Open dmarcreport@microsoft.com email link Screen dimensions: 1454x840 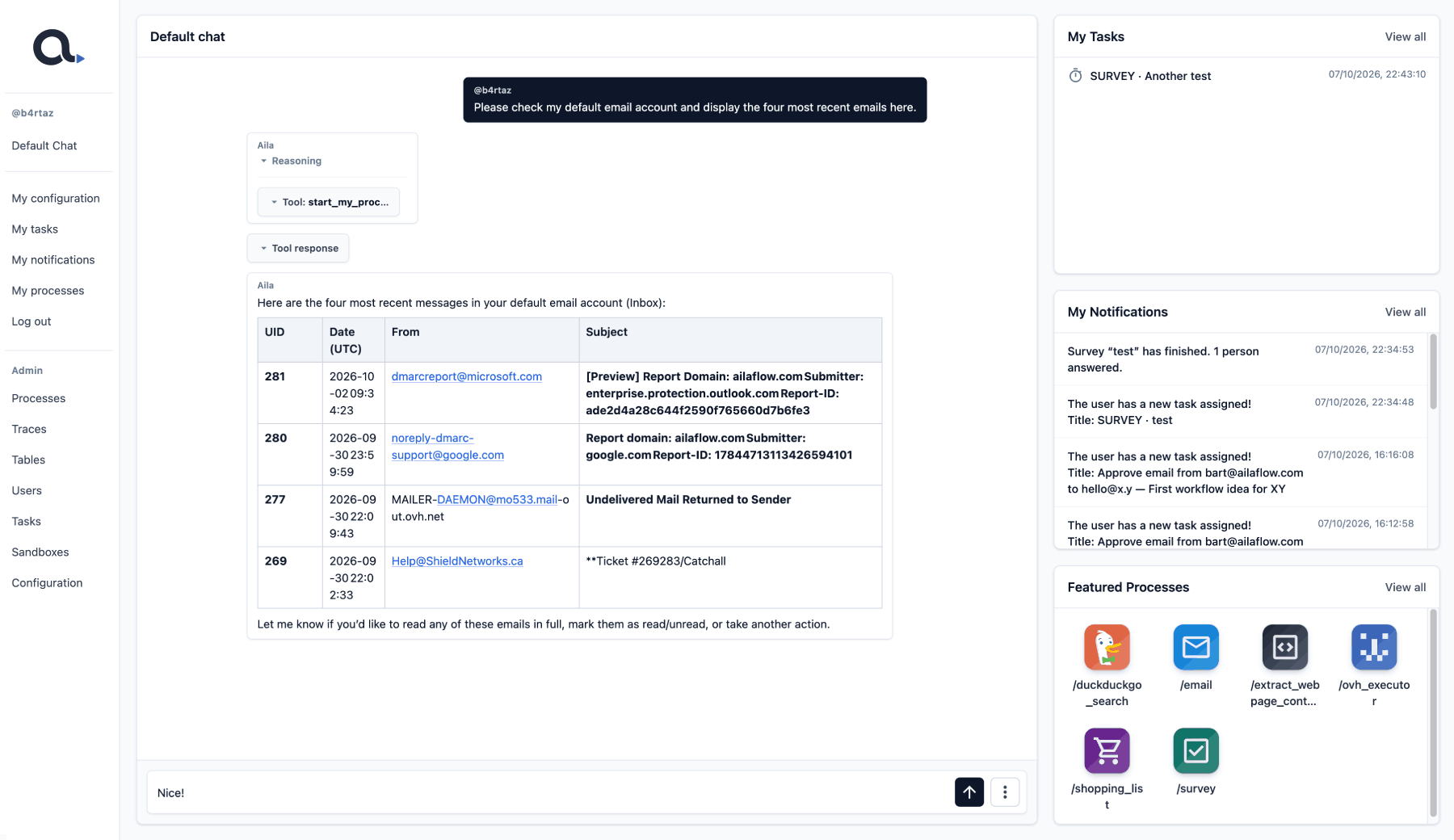pyautogui.click(x=466, y=376)
